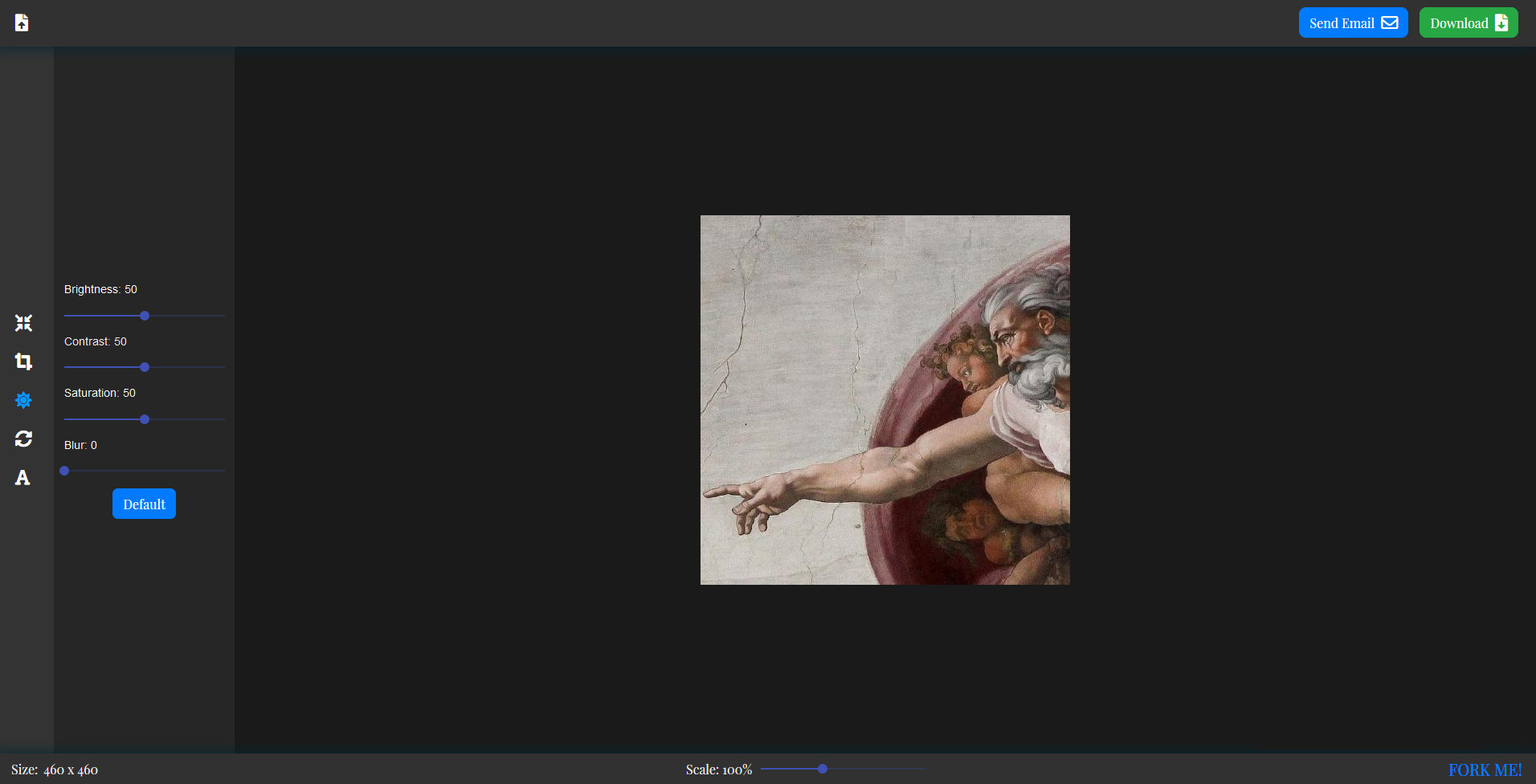Click the Blur: 0 label
Viewport: 1536px width, 784px height.
tap(80, 445)
